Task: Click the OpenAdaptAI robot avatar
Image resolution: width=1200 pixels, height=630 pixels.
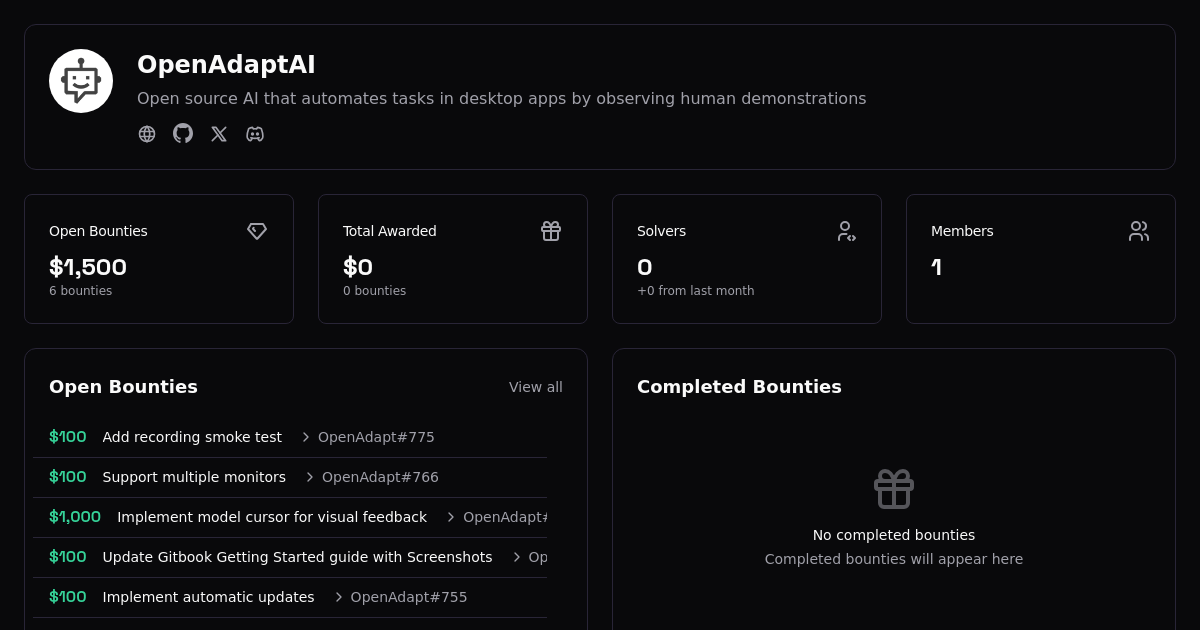Action: [x=81, y=80]
